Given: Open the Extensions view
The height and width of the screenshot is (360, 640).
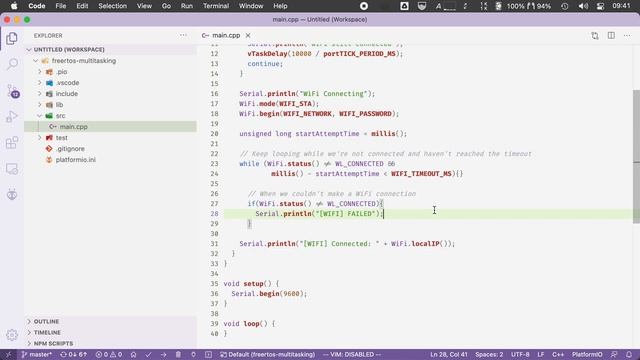Looking at the screenshot, I should tap(12, 143).
